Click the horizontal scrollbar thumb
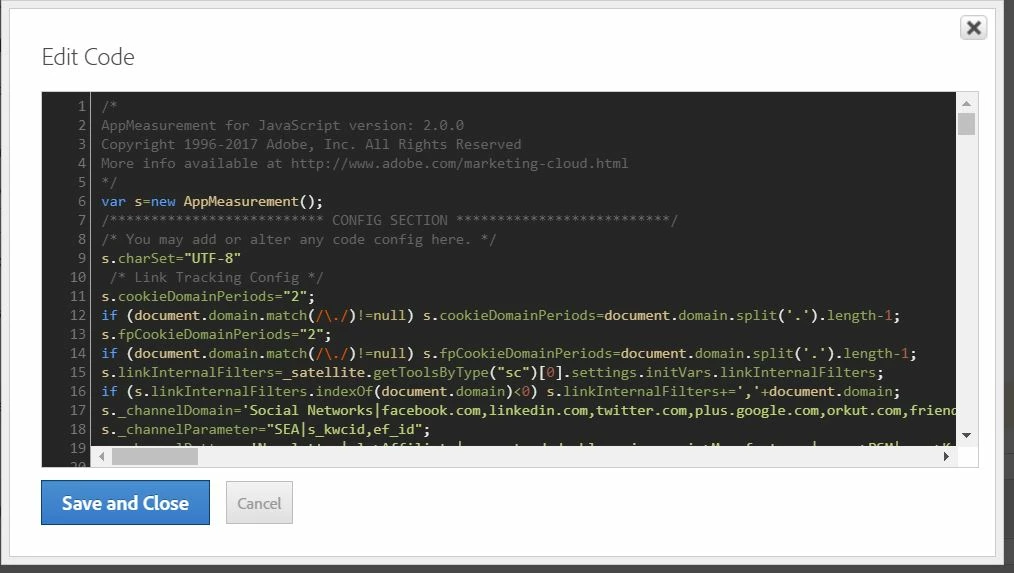The image size is (1014, 573). pos(155,457)
